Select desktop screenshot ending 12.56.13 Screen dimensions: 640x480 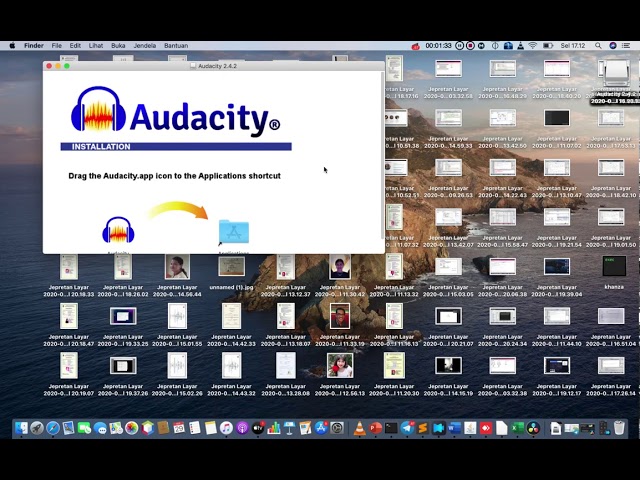[x=340, y=365]
